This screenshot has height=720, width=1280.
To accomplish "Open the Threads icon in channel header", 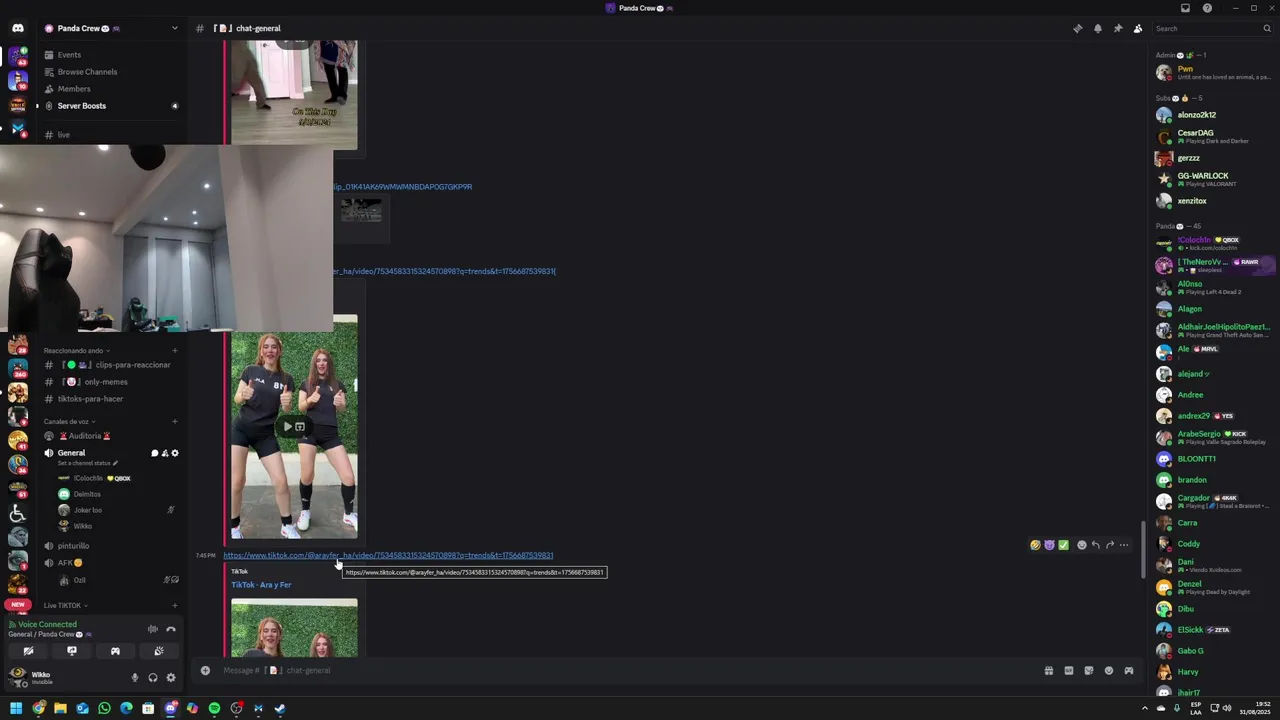I will 1077,28.
